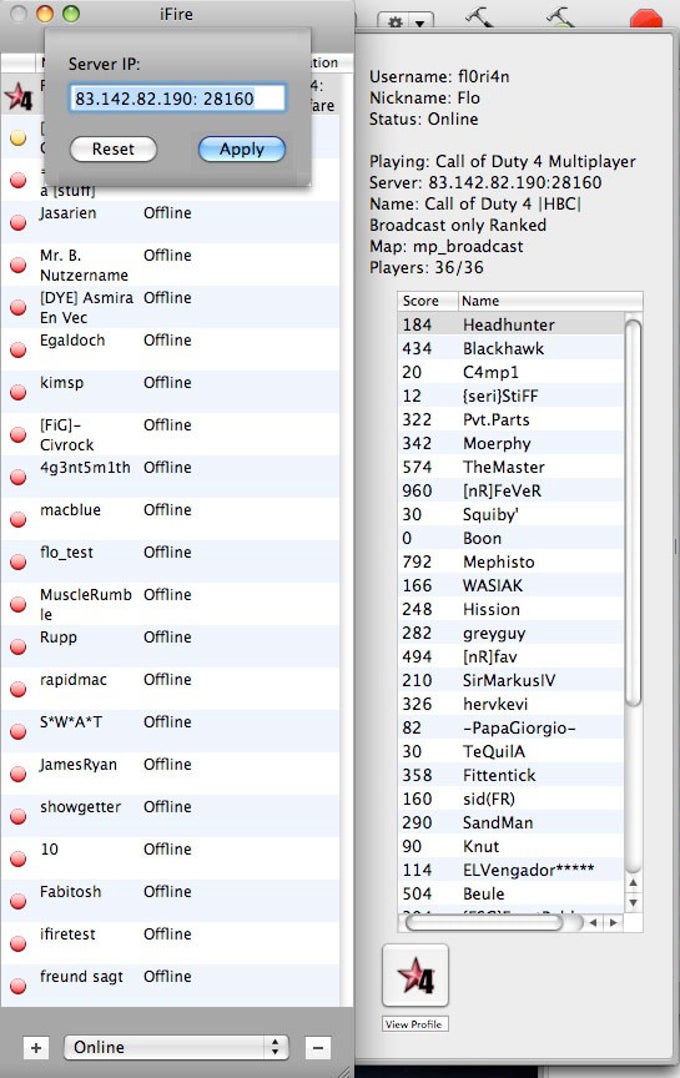Click the red status dot next to freund sagt
The image size is (680, 1078).
18,987
